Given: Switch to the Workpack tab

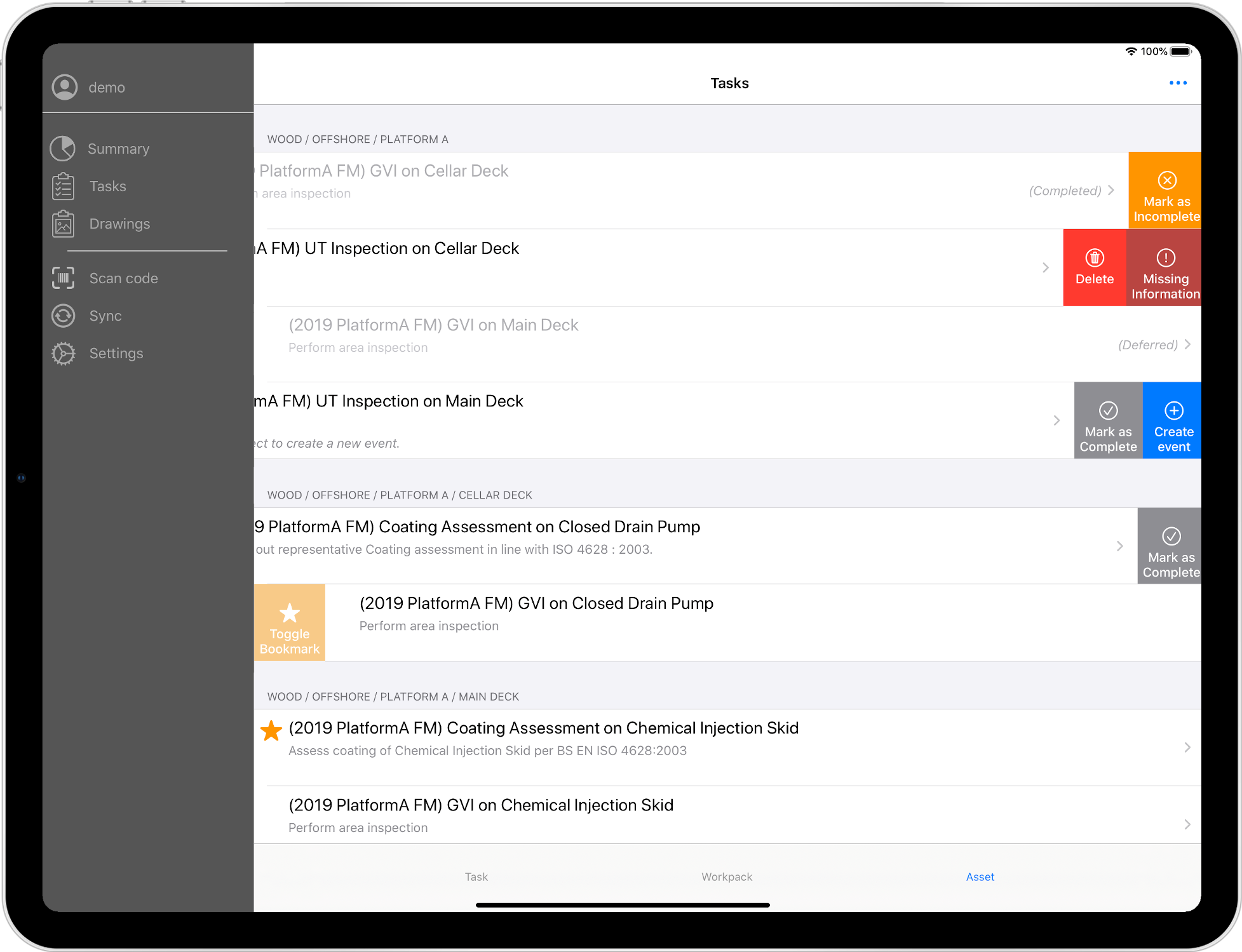Looking at the screenshot, I should tap(726, 876).
